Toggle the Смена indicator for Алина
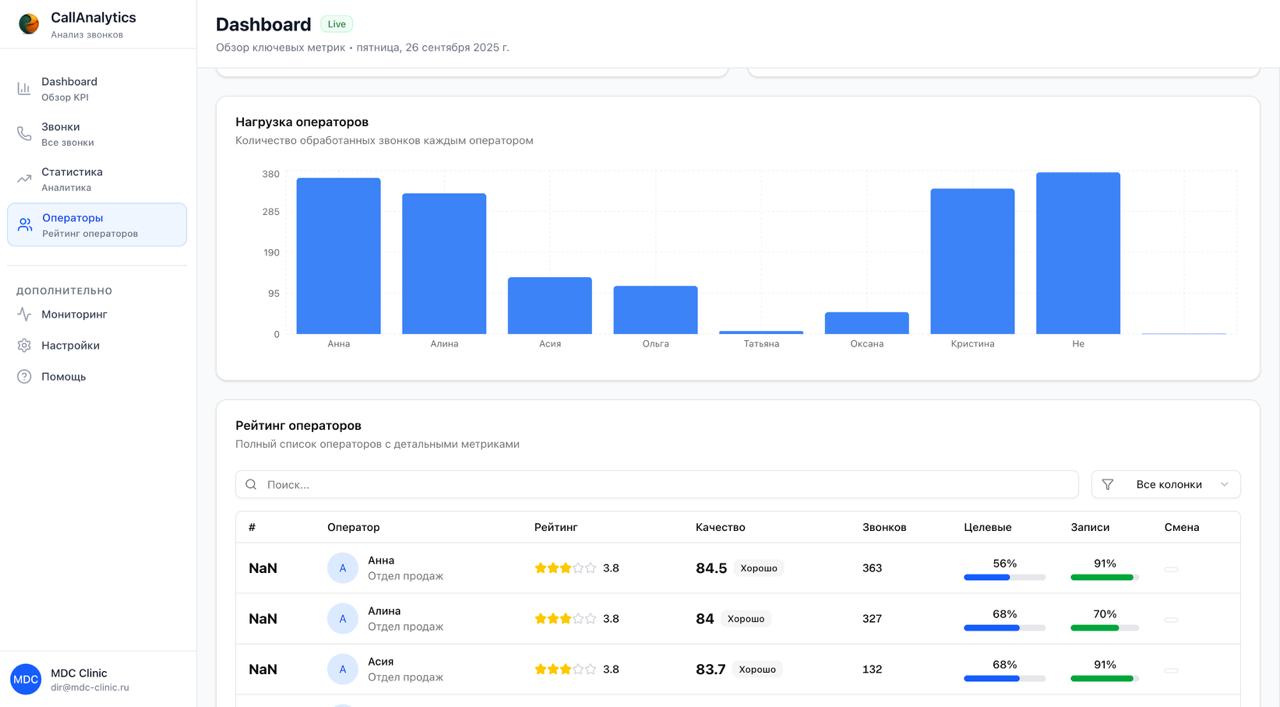Image resolution: width=1280 pixels, height=707 pixels. pos(1171,619)
